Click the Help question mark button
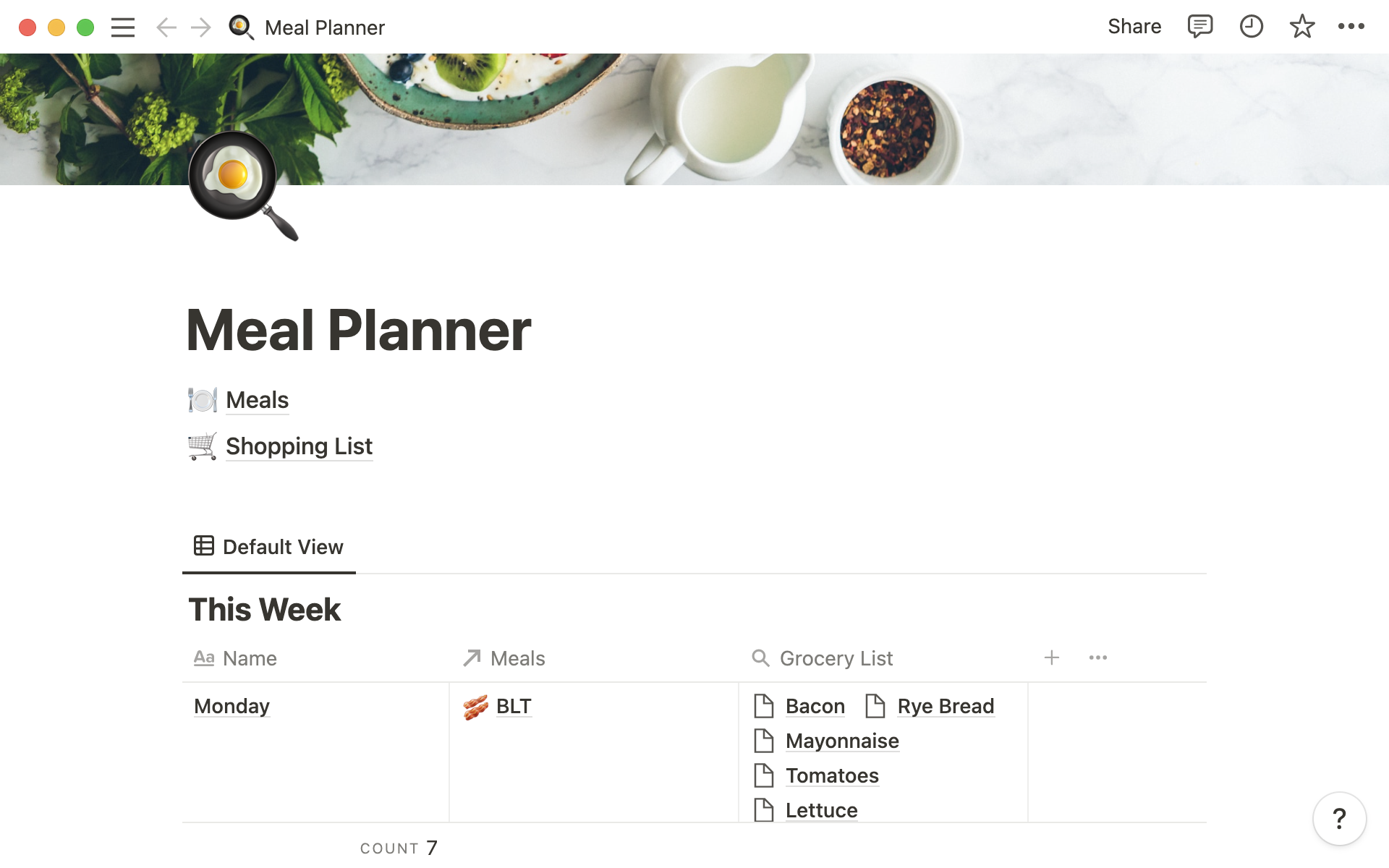This screenshot has width=1389, height=868. [1340, 818]
